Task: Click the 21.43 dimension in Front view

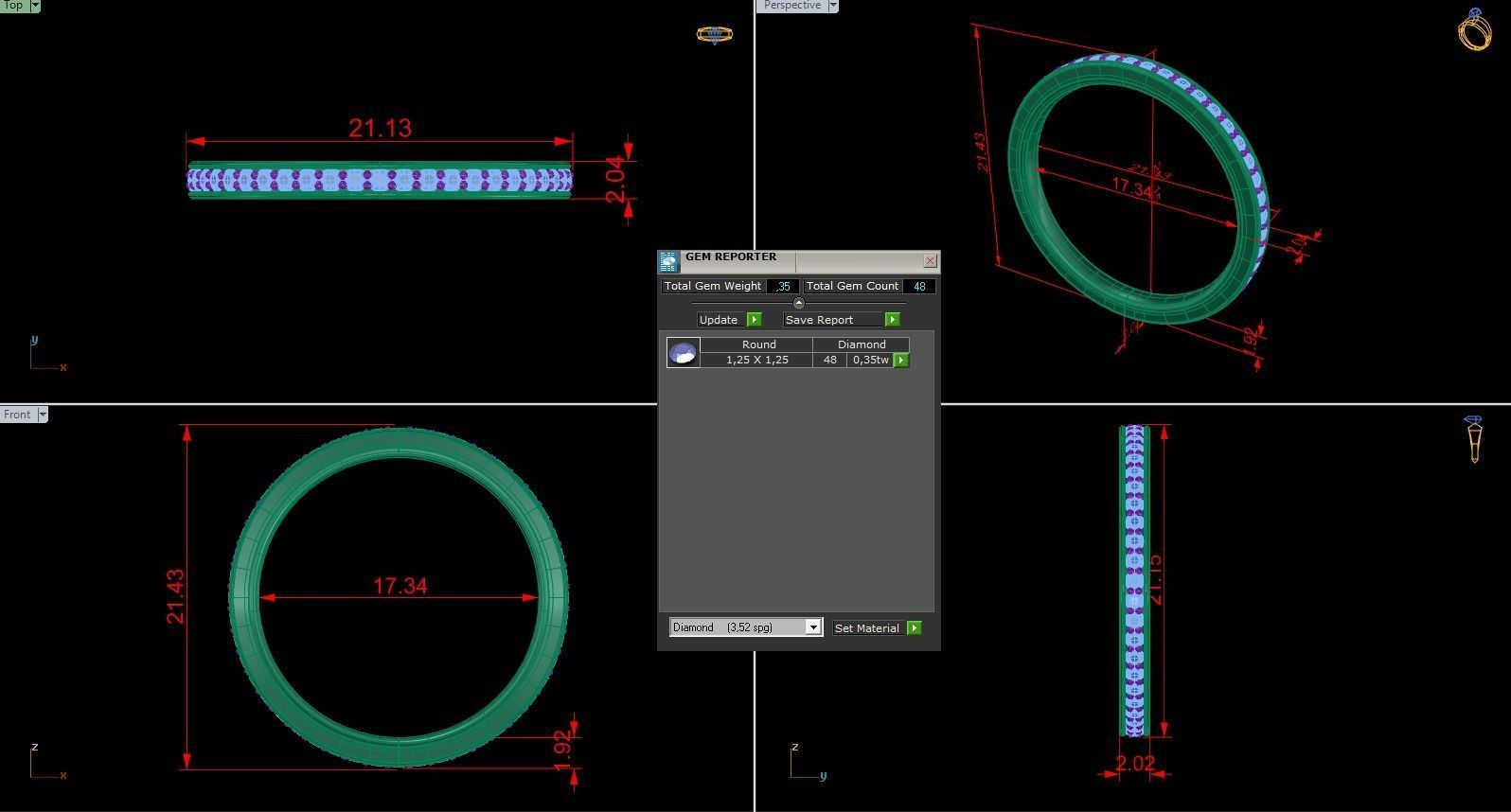Action: point(176,596)
